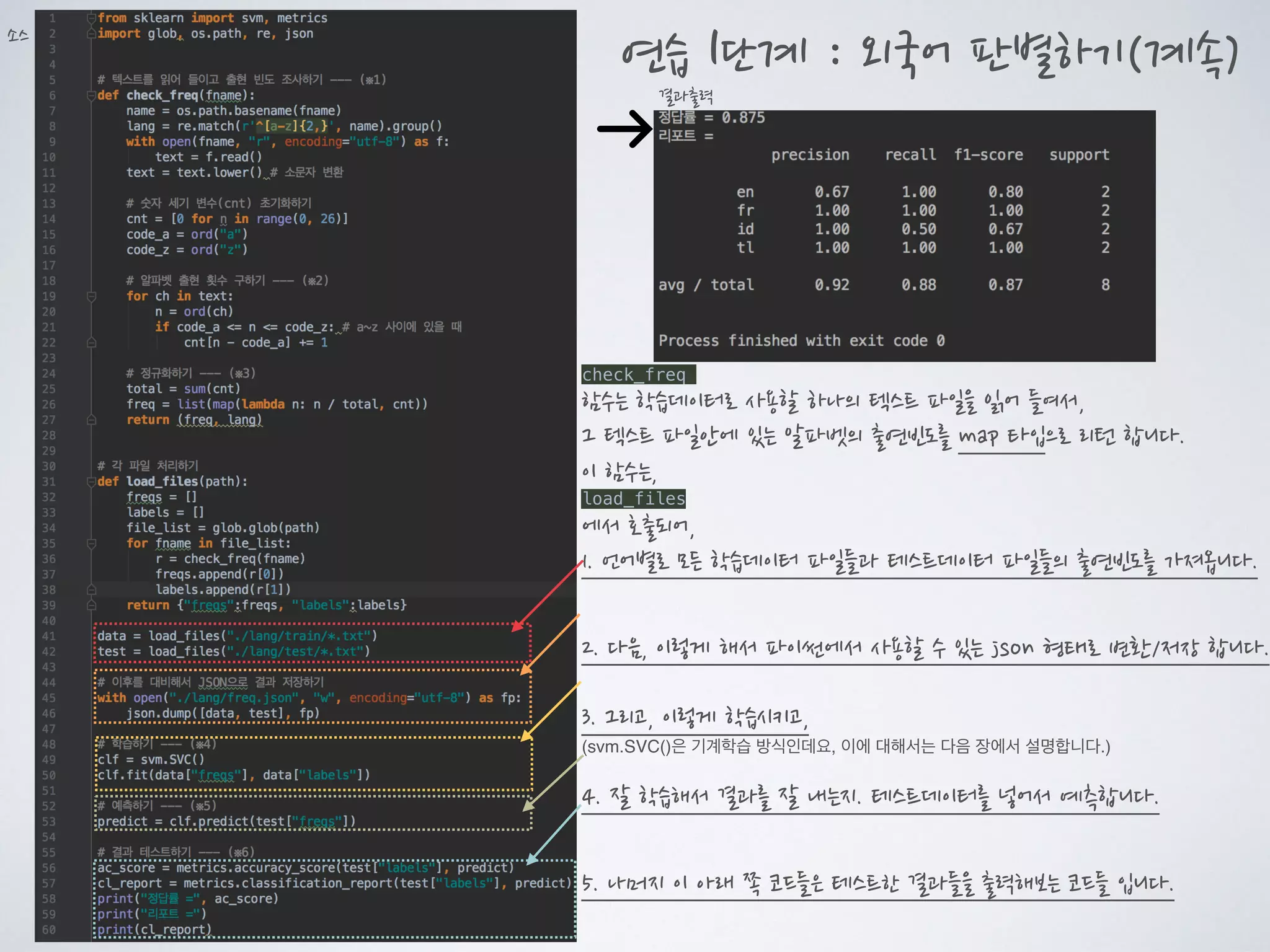Click the '정답률 = 0.875' output line

coord(711,118)
